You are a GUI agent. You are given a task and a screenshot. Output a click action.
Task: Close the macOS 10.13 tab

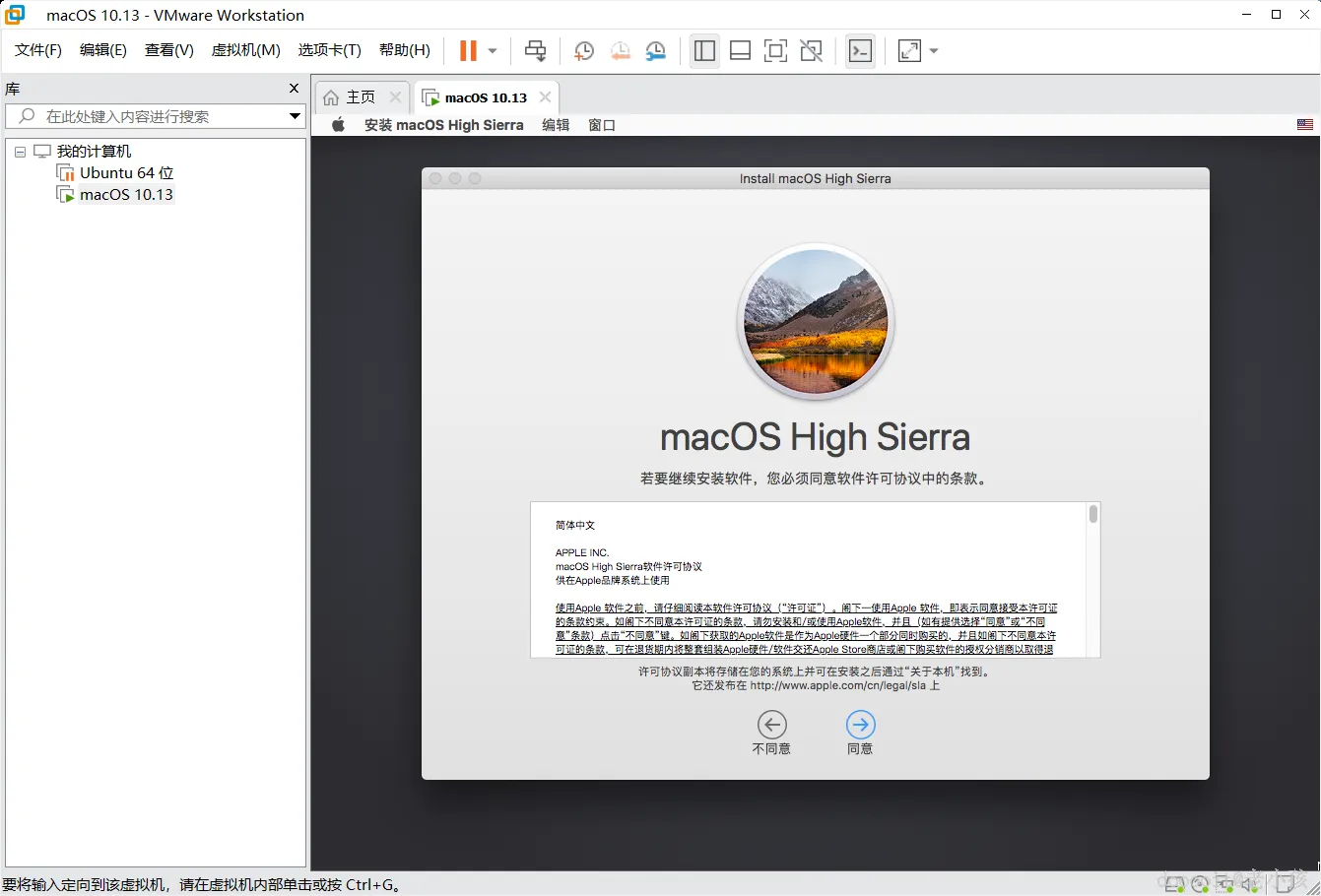545,97
